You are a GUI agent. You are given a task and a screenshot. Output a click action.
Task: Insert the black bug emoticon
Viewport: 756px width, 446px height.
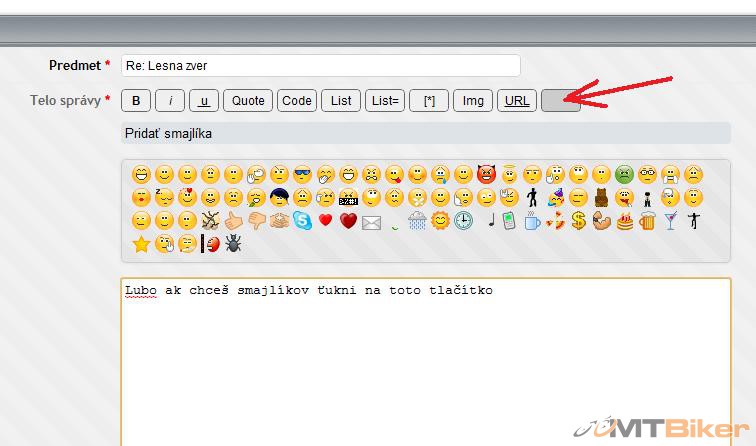tap(233, 243)
